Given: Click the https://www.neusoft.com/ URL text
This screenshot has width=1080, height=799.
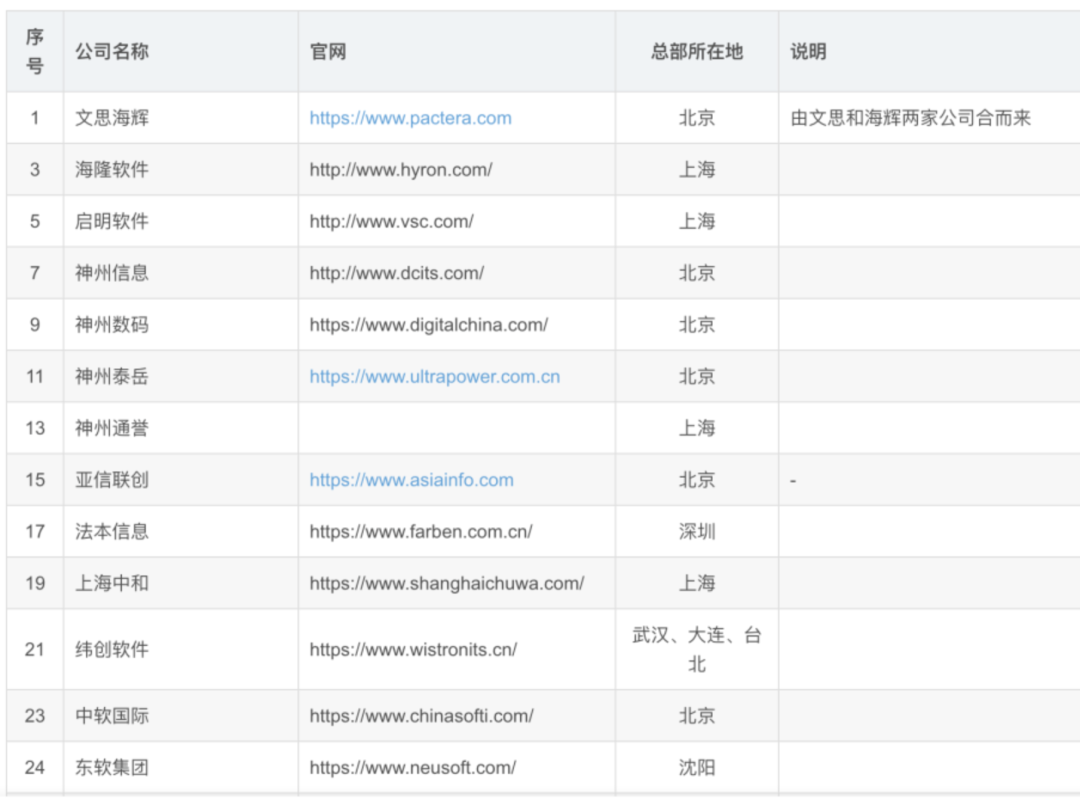Looking at the screenshot, I should [413, 767].
